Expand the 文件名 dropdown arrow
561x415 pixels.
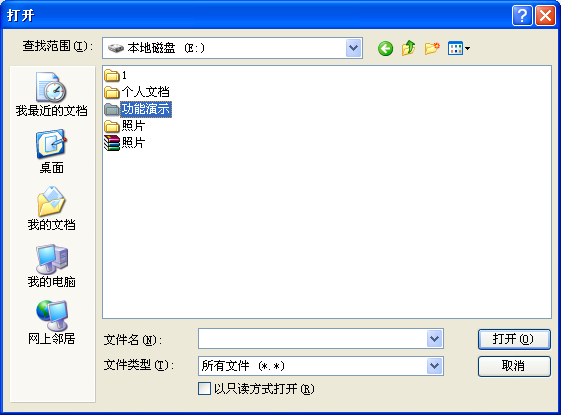coord(435,338)
